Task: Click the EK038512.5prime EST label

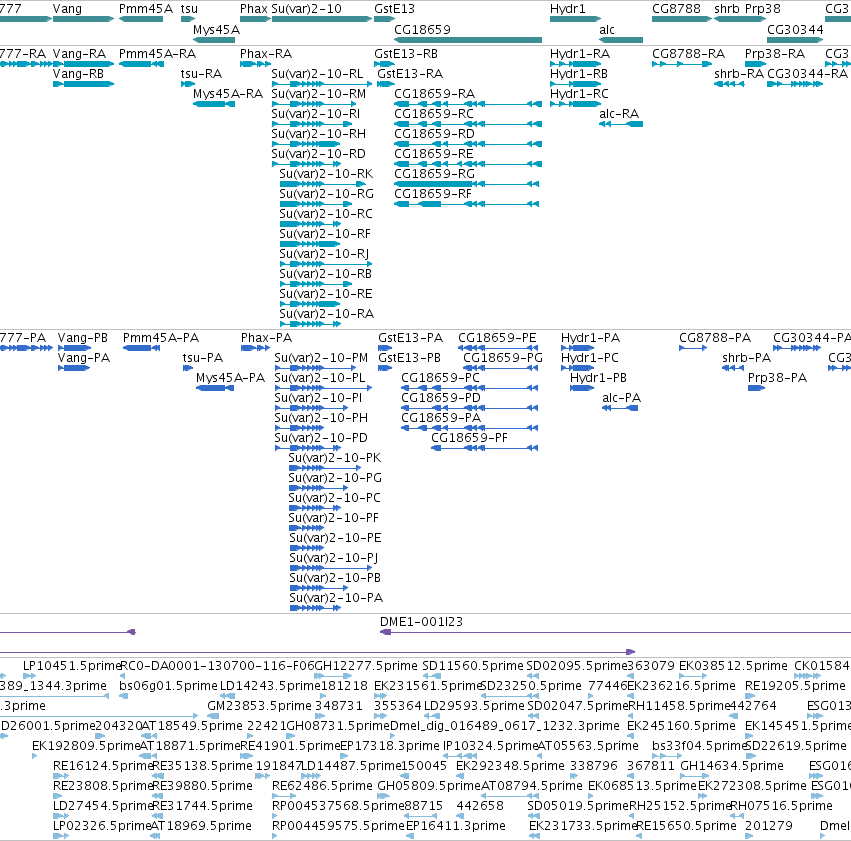Action: pos(733,666)
